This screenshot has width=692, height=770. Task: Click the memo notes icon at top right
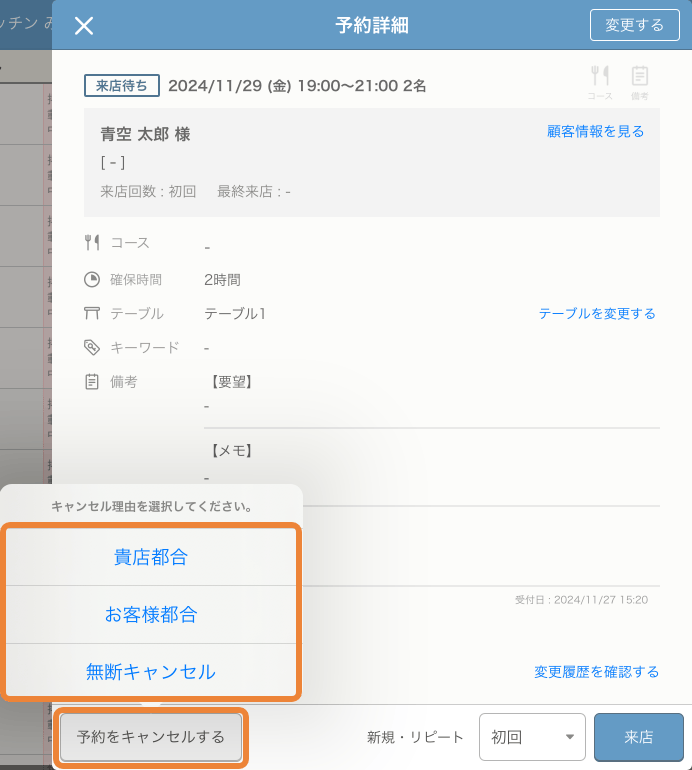[x=640, y=76]
